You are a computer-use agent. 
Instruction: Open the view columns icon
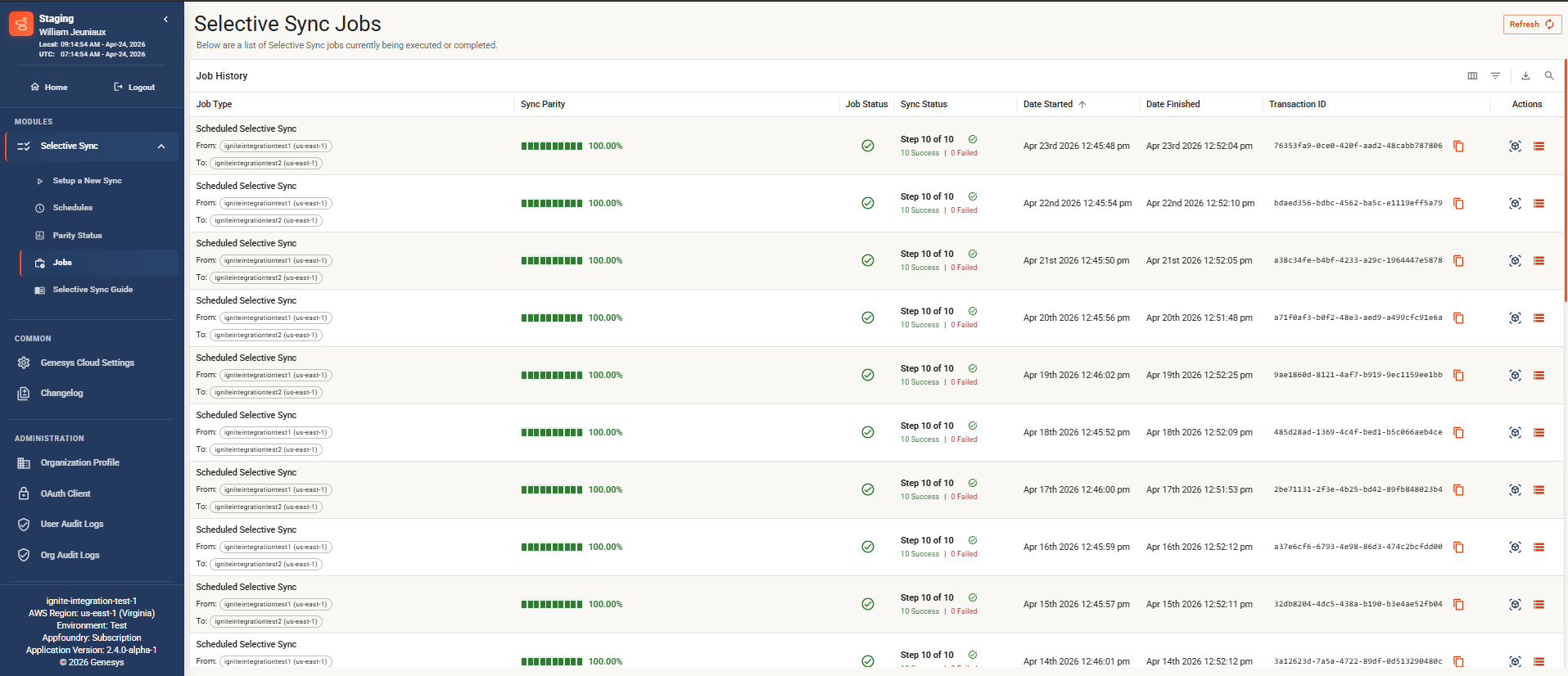click(x=1472, y=76)
